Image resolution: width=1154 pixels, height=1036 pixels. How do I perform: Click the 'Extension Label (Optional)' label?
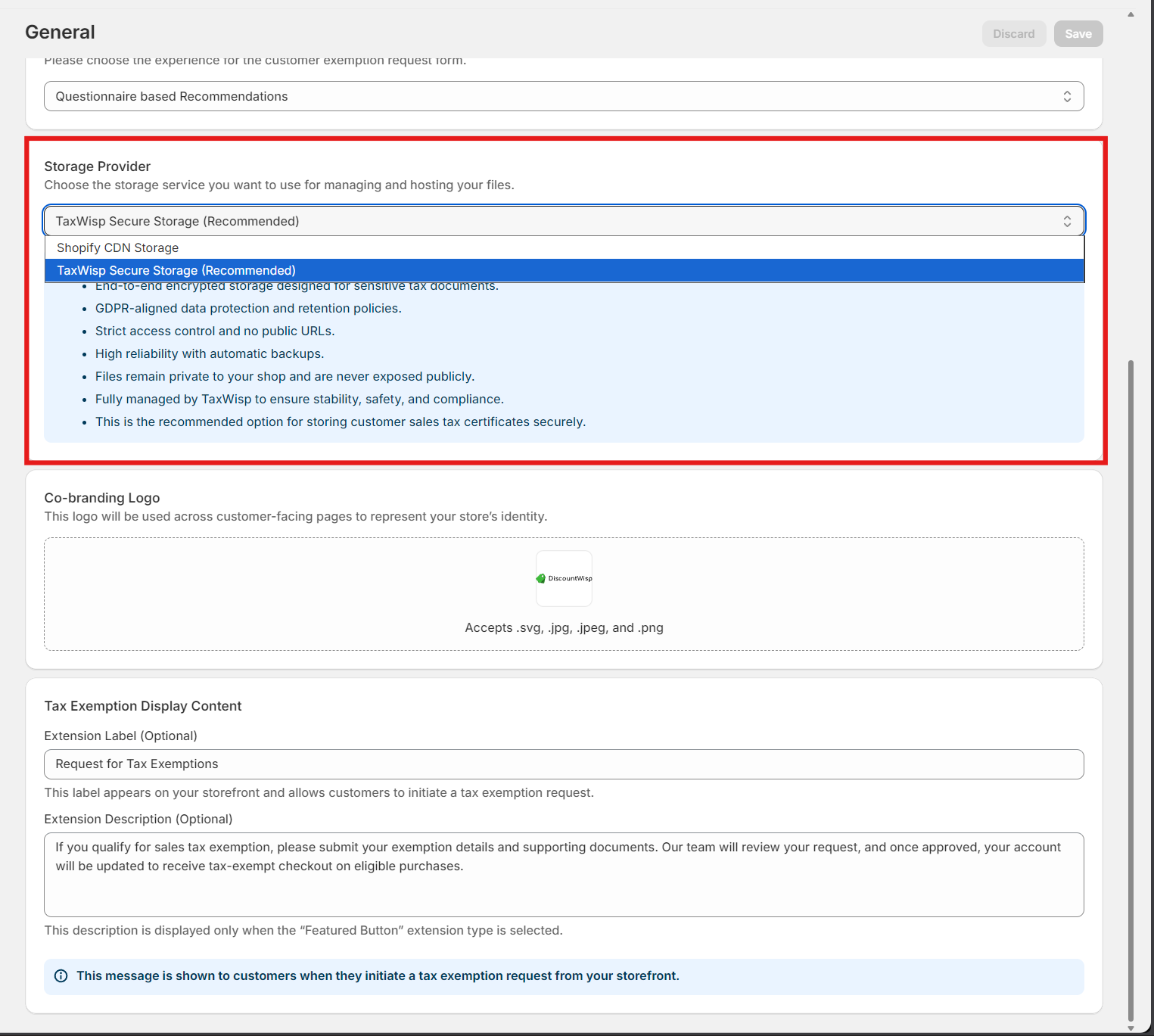pos(120,736)
